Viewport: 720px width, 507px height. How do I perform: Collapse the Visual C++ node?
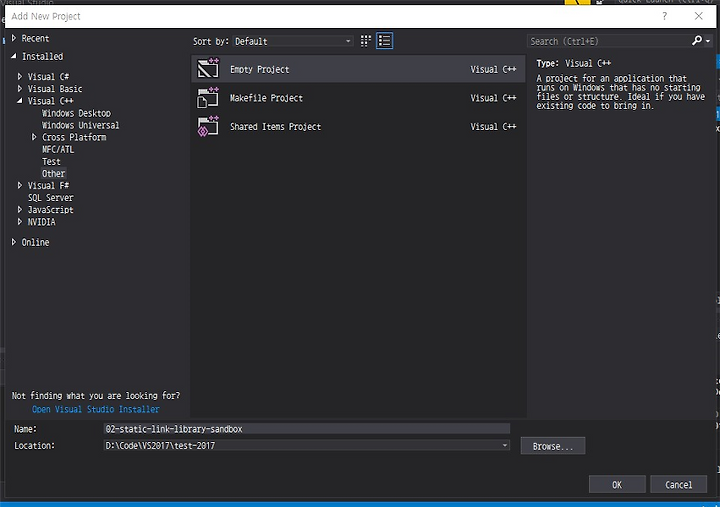(20, 101)
